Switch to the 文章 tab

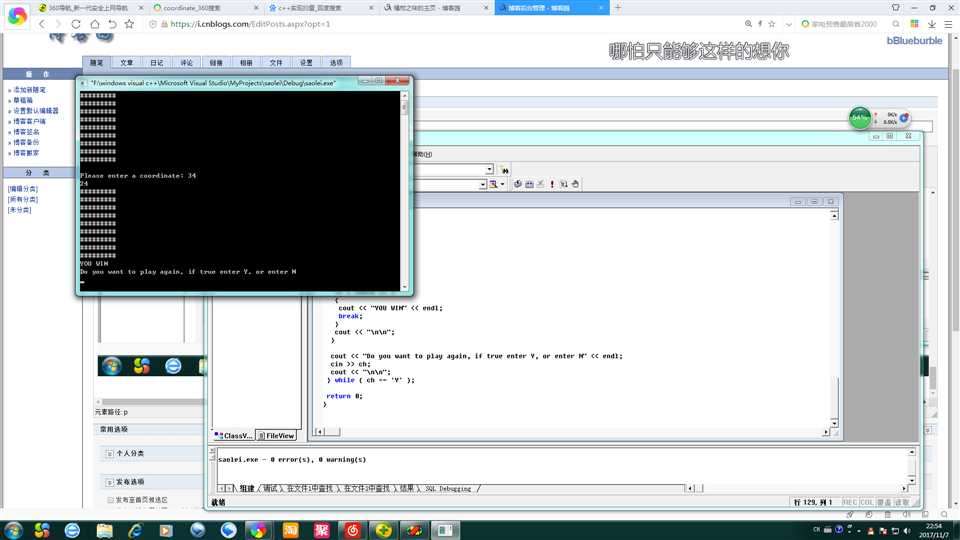coord(127,62)
